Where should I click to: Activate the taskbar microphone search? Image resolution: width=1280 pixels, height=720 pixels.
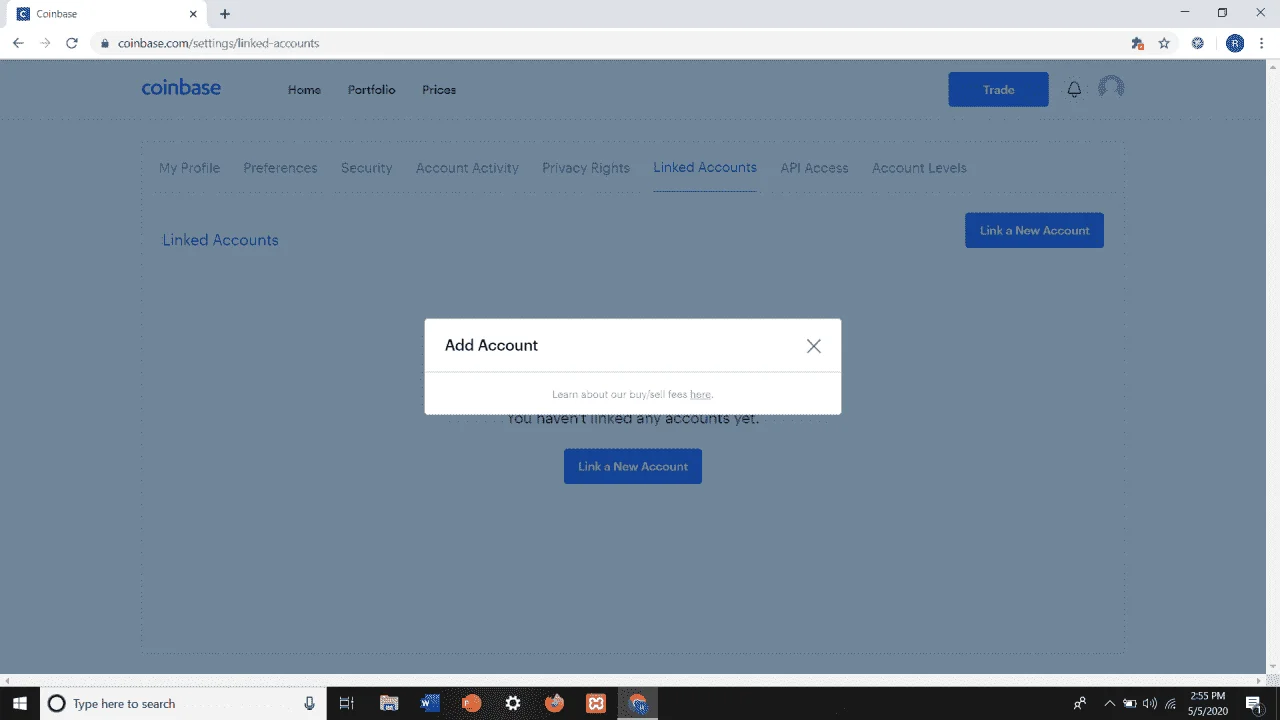(x=310, y=703)
